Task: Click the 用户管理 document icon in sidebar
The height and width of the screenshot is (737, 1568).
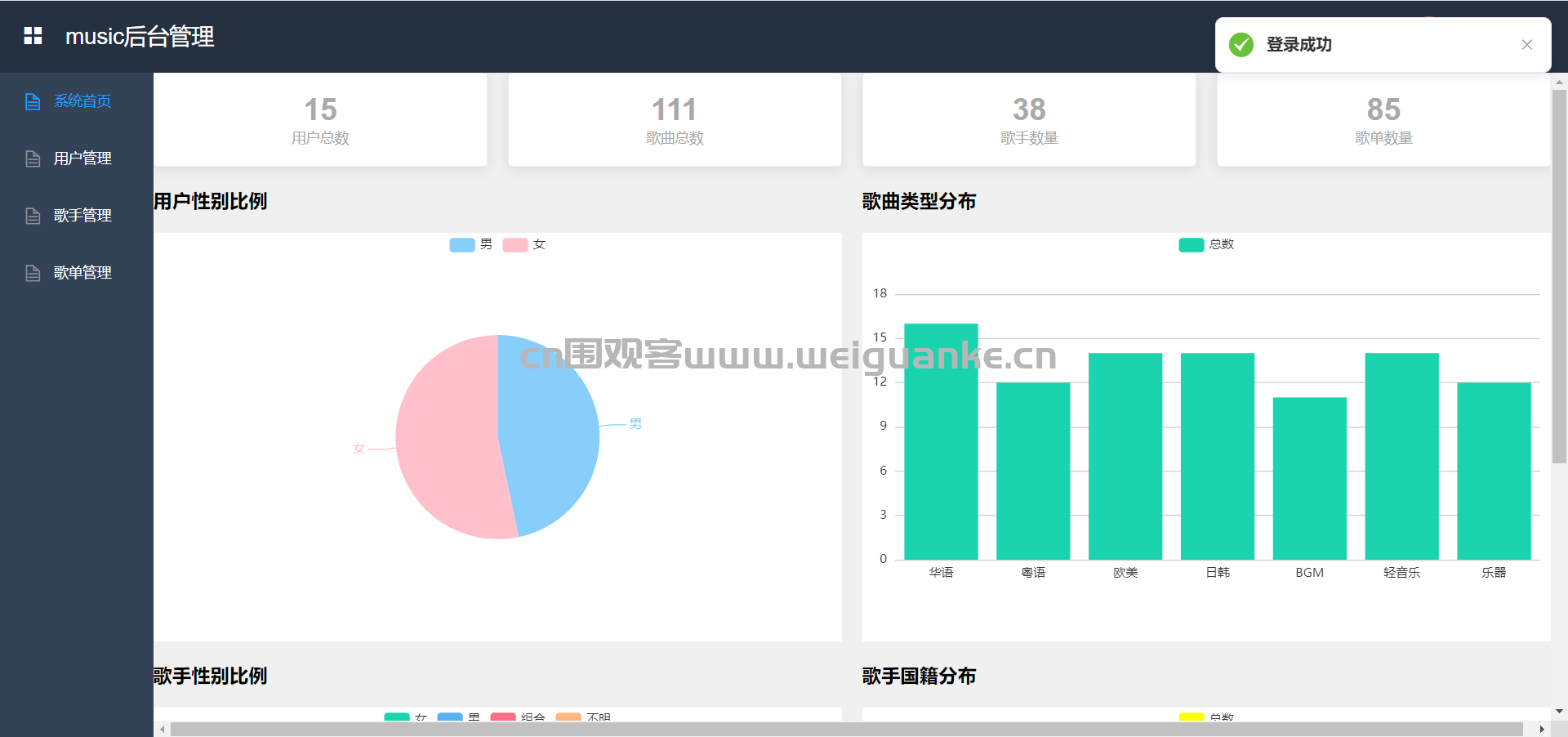Action: (x=33, y=159)
